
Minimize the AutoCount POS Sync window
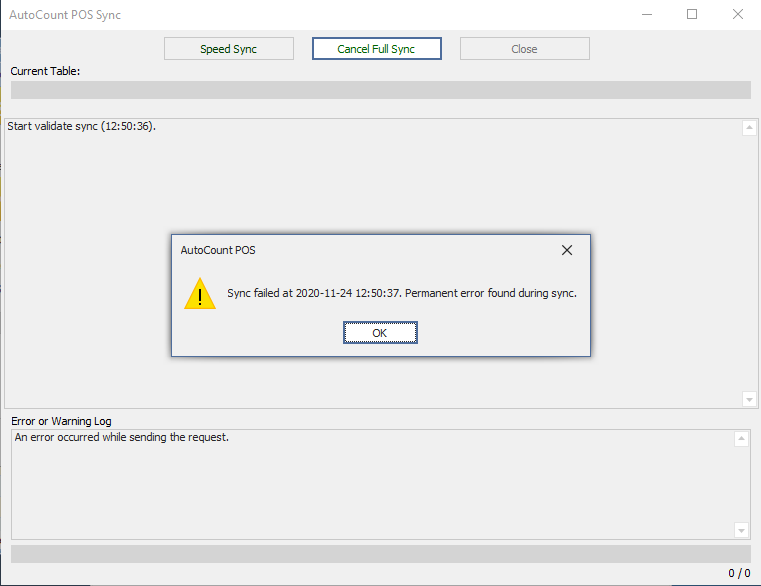click(x=645, y=15)
